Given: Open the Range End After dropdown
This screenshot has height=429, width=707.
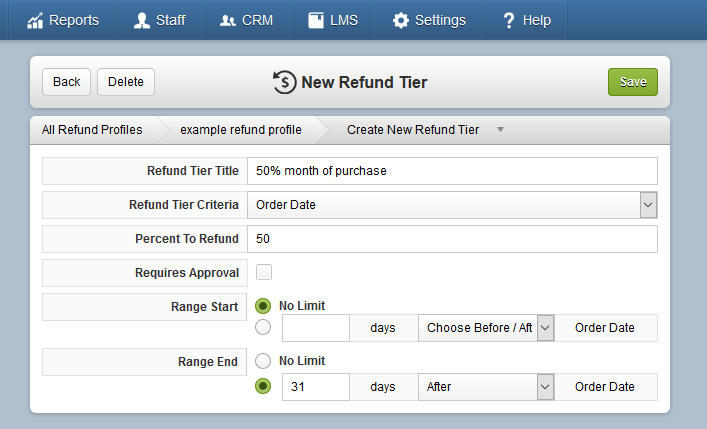Looking at the screenshot, I should click(x=486, y=387).
